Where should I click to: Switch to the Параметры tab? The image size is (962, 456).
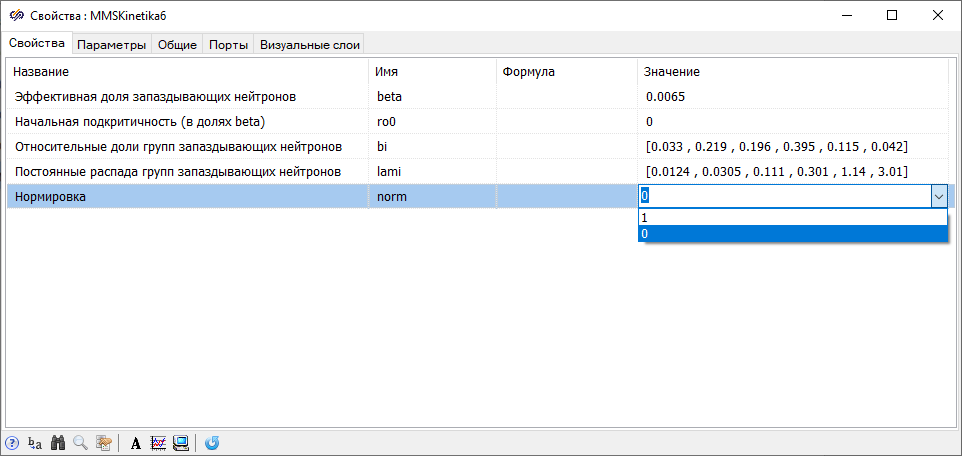click(x=112, y=44)
